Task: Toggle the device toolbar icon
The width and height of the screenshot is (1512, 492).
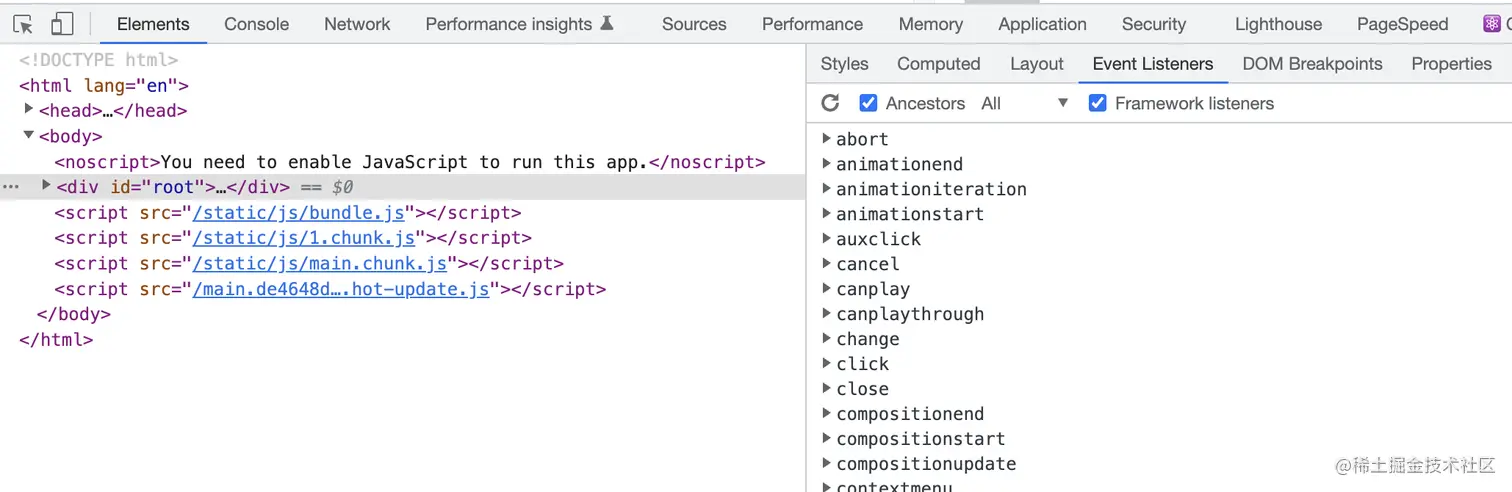Action: point(62,24)
